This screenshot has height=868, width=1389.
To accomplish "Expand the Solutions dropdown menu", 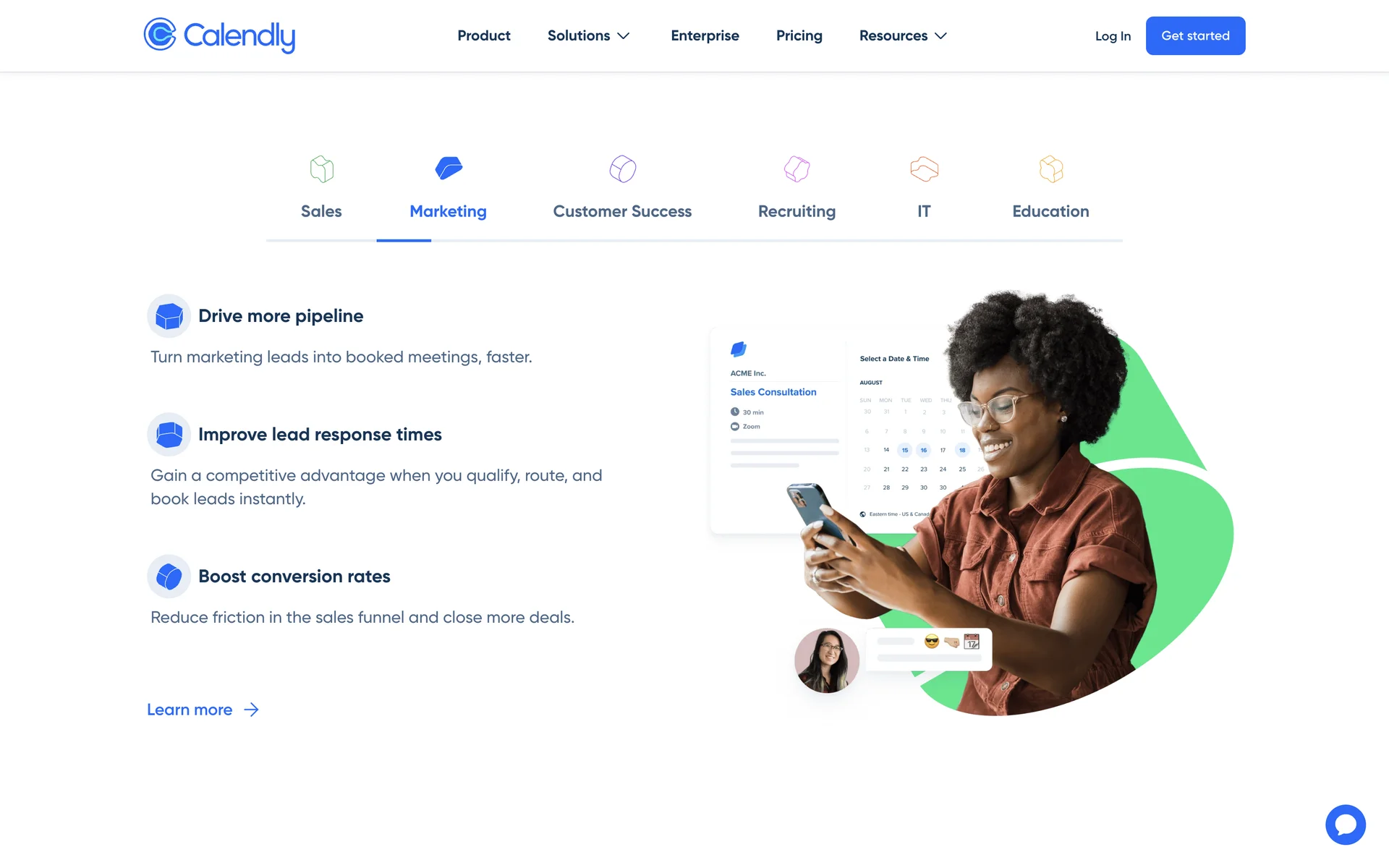I will pyautogui.click(x=589, y=35).
